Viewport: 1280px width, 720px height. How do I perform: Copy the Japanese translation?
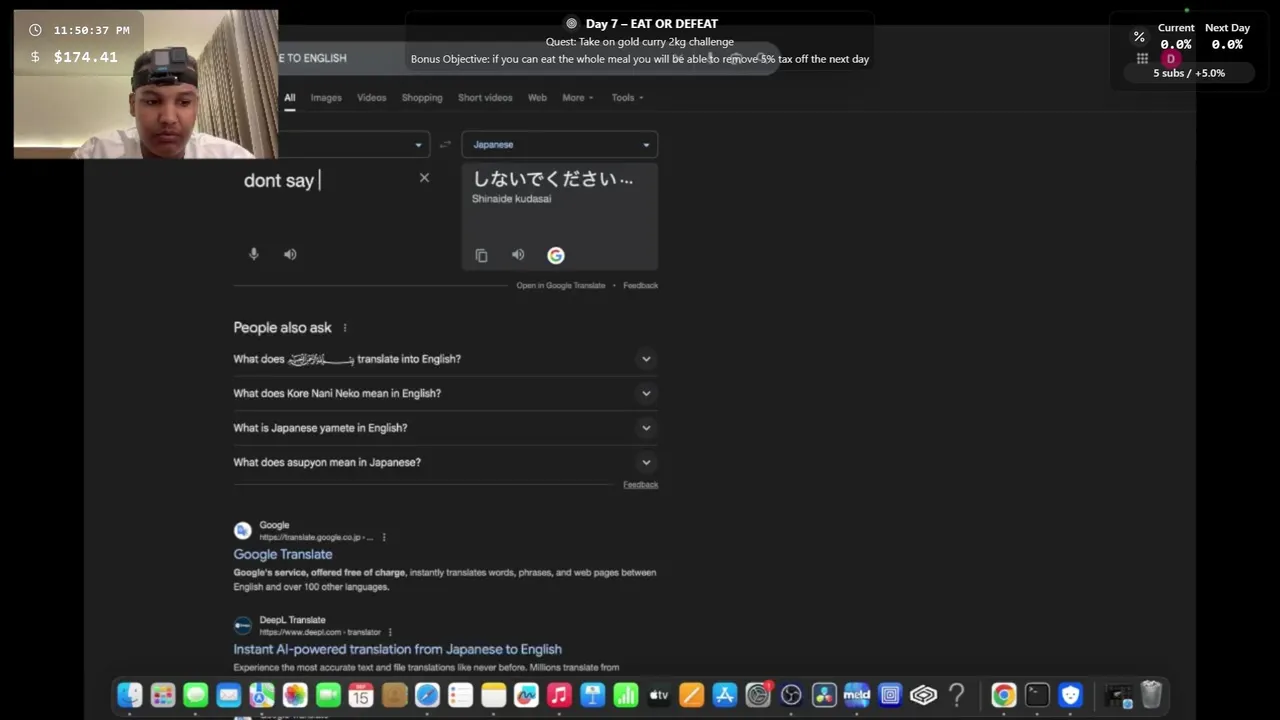pyautogui.click(x=481, y=256)
